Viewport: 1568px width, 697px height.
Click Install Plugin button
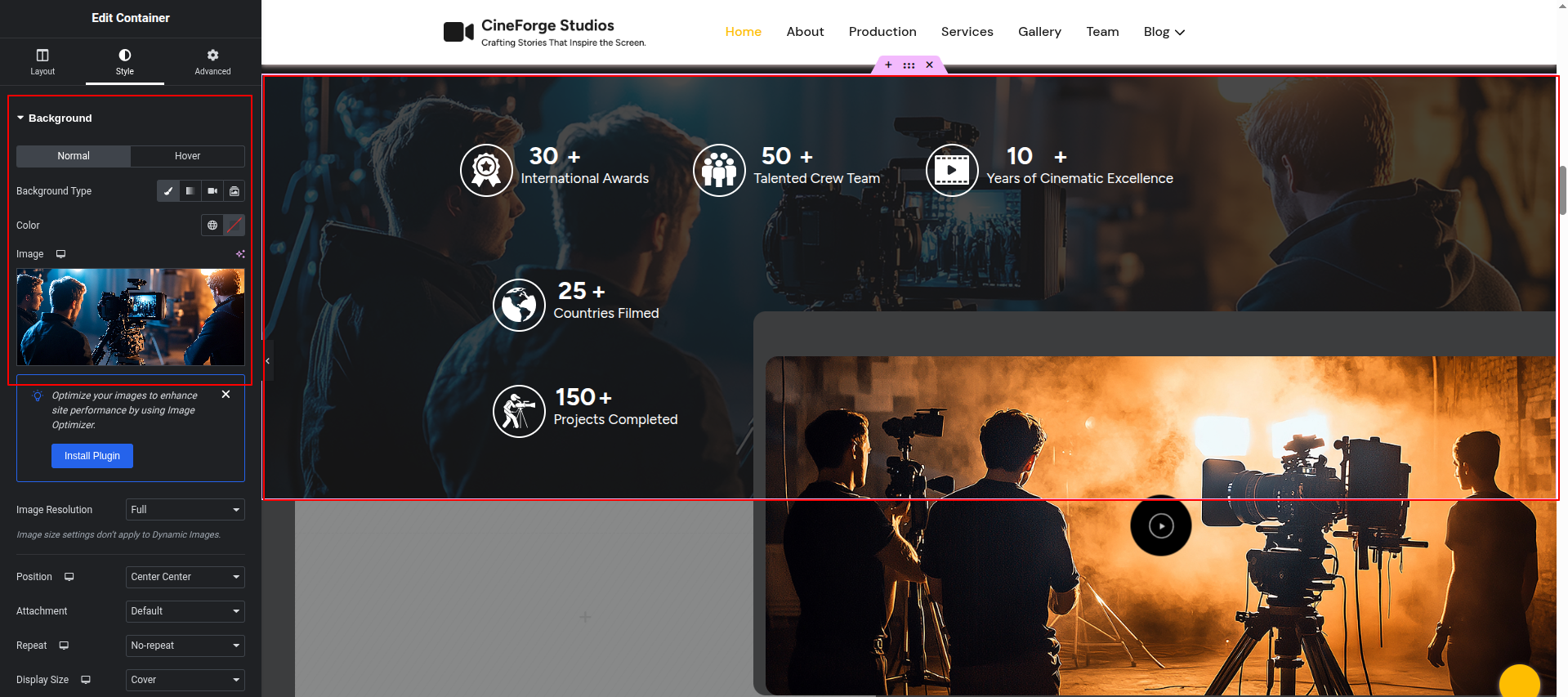92,456
